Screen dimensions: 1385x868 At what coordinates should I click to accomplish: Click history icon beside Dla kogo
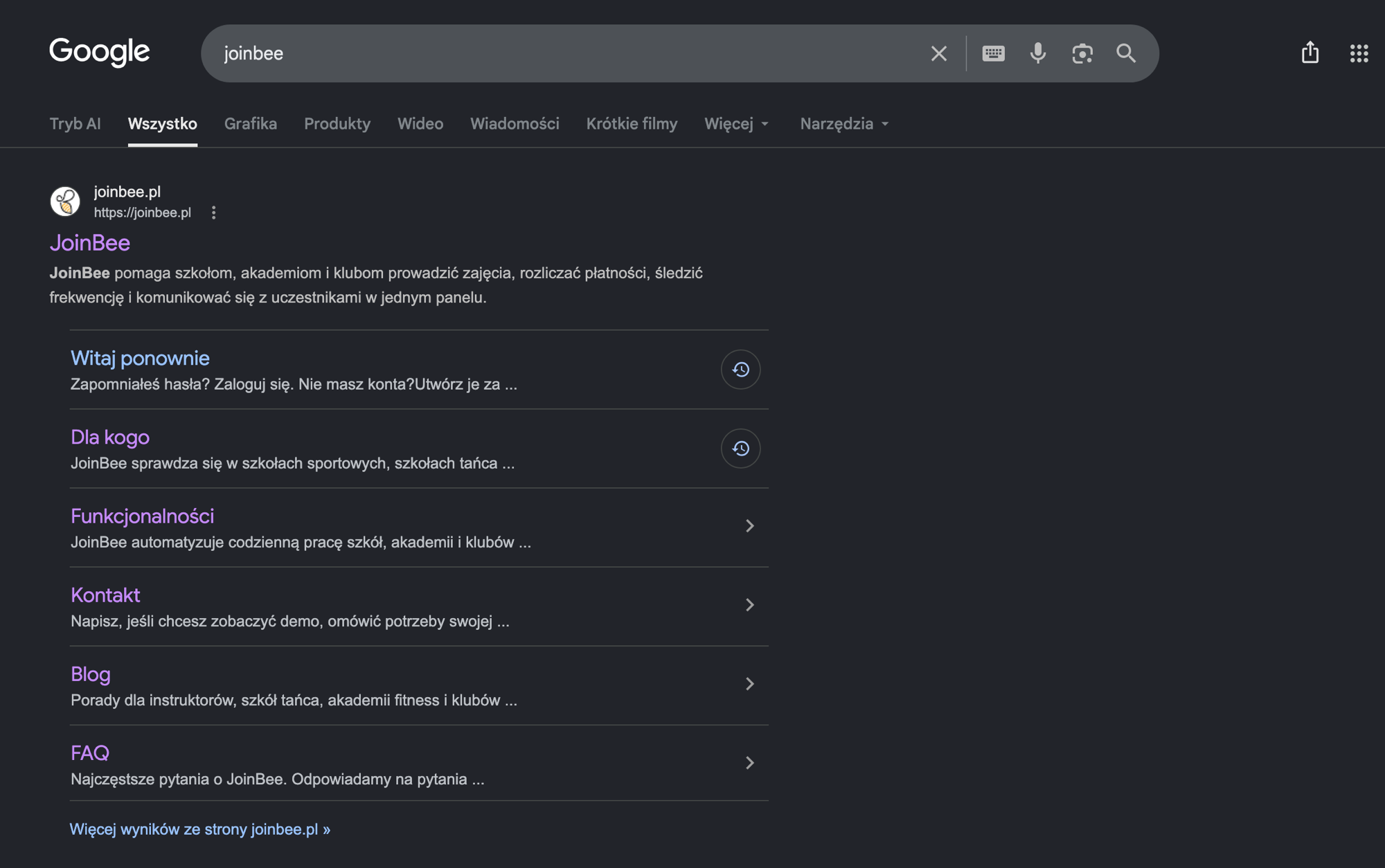click(740, 449)
